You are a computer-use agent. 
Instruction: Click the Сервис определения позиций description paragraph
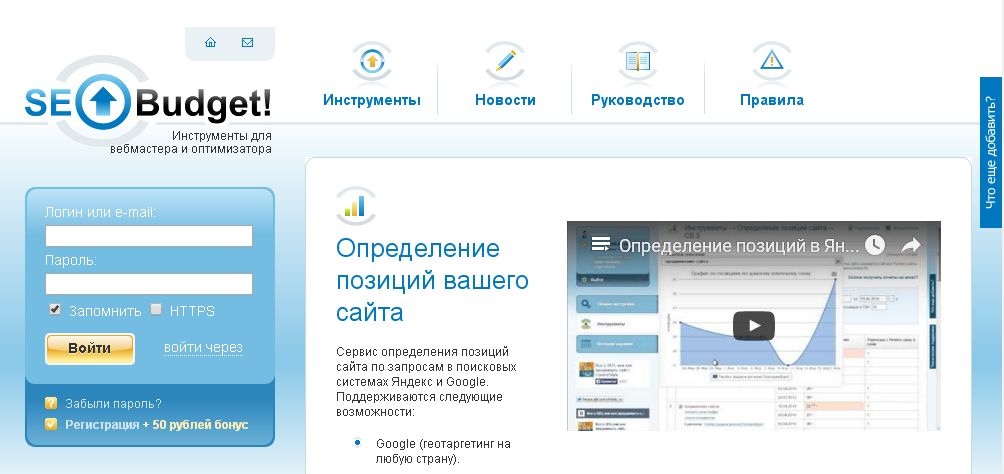click(426, 382)
